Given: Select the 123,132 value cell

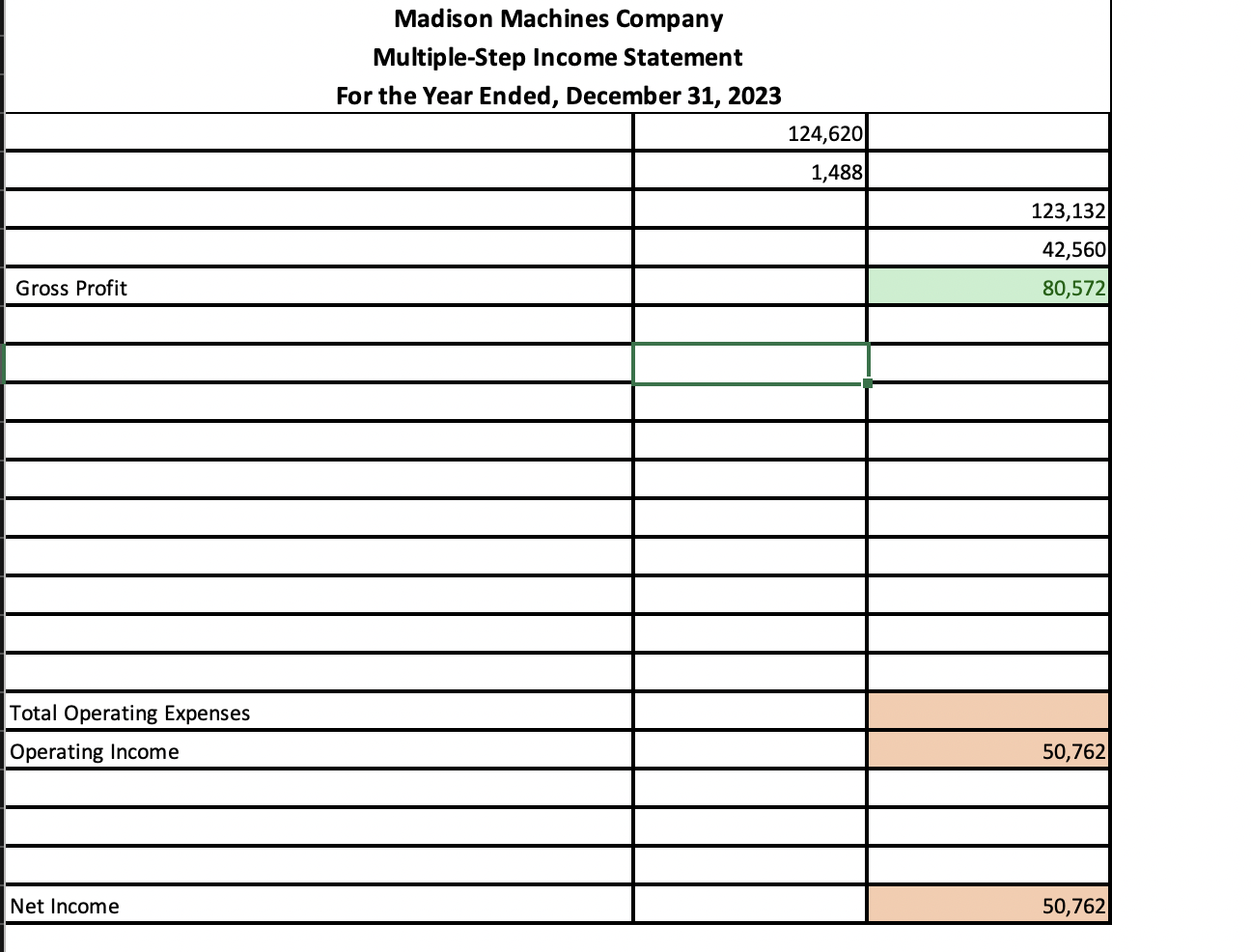Looking at the screenshot, I should pyautogui.click(x=988, y=210).
